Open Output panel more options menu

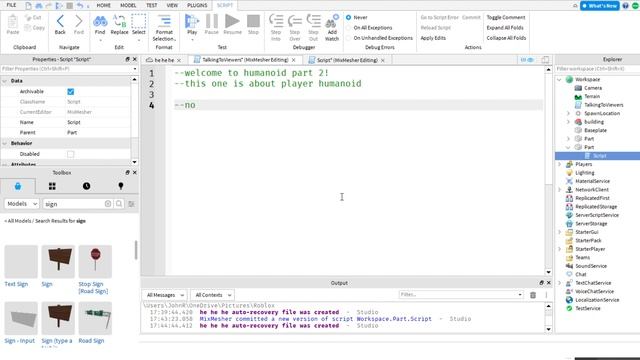pos(547,295)
